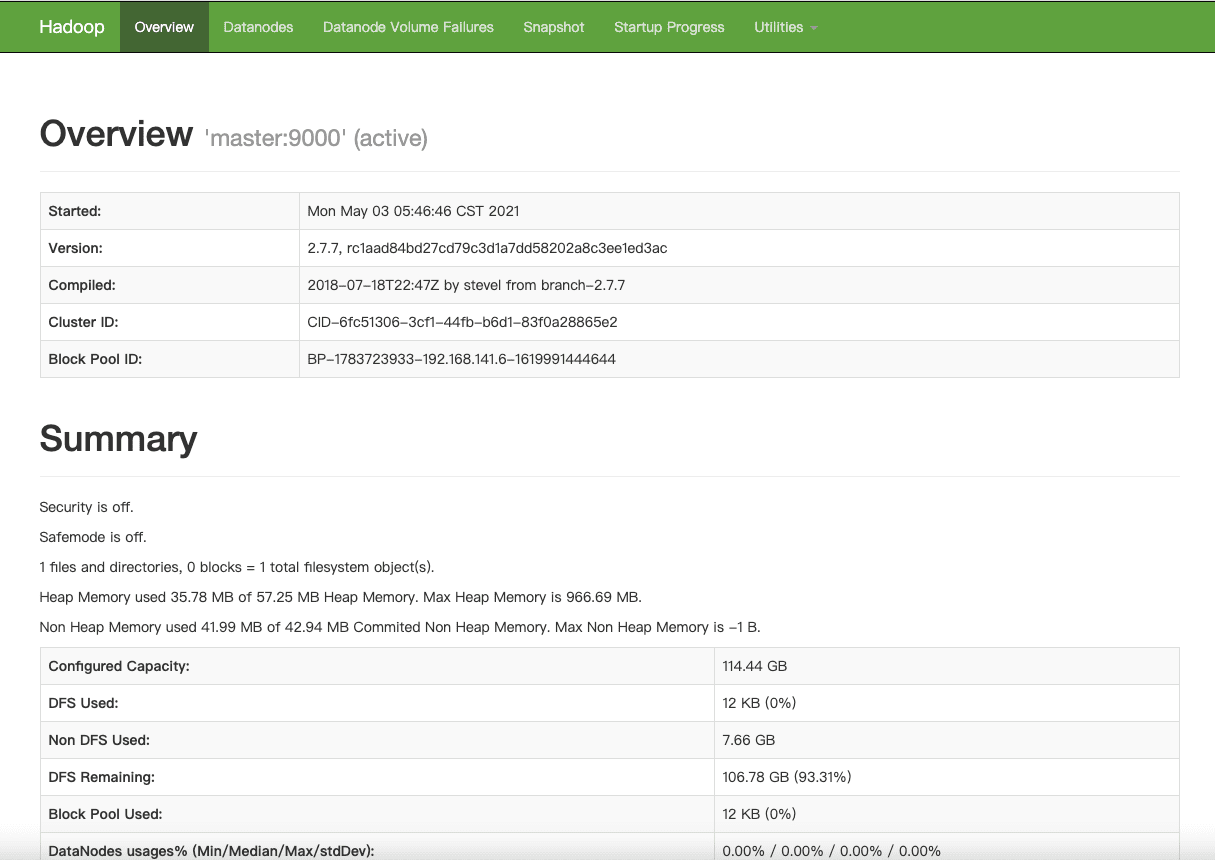Click the Heap Memory usage line
1215x860 pixels.
pyautogui.click(x=340, y=597)
